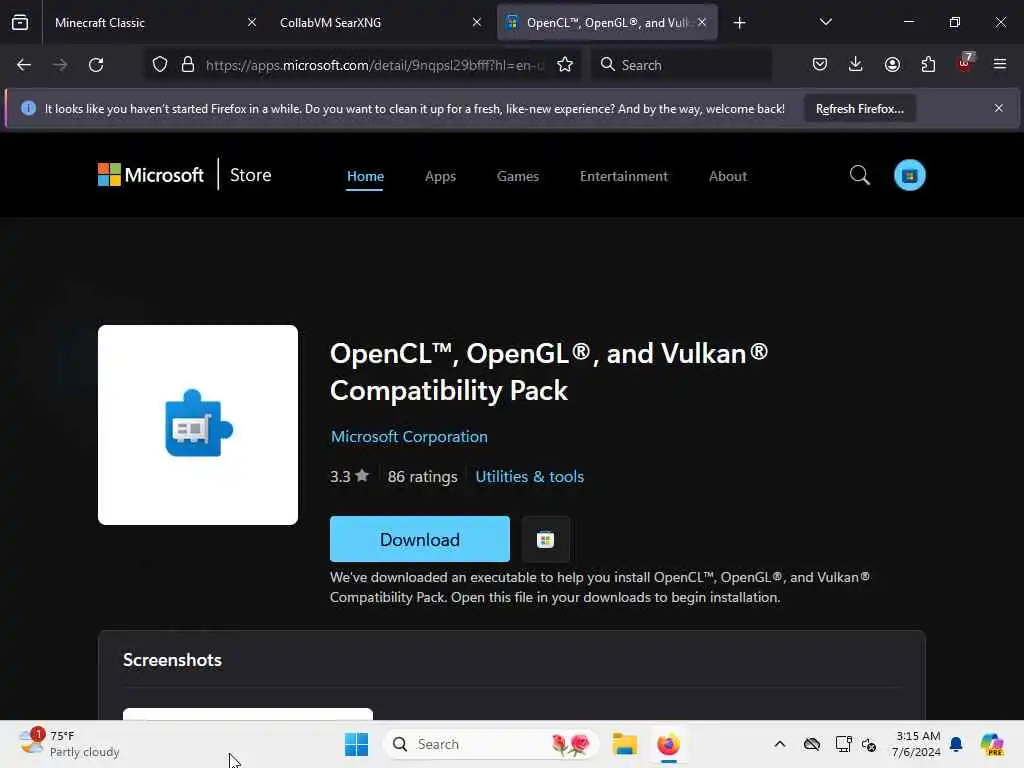Click the compatibility pack app icon image

(x=198, y=425)
